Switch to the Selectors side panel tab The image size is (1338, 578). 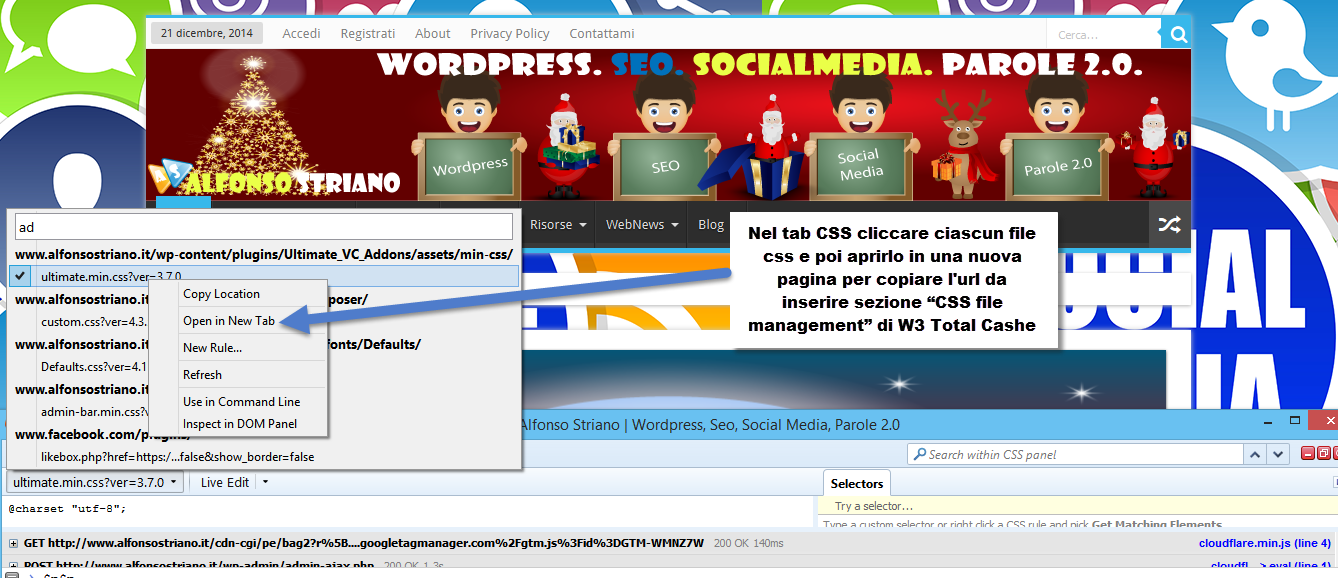[857, 484]
